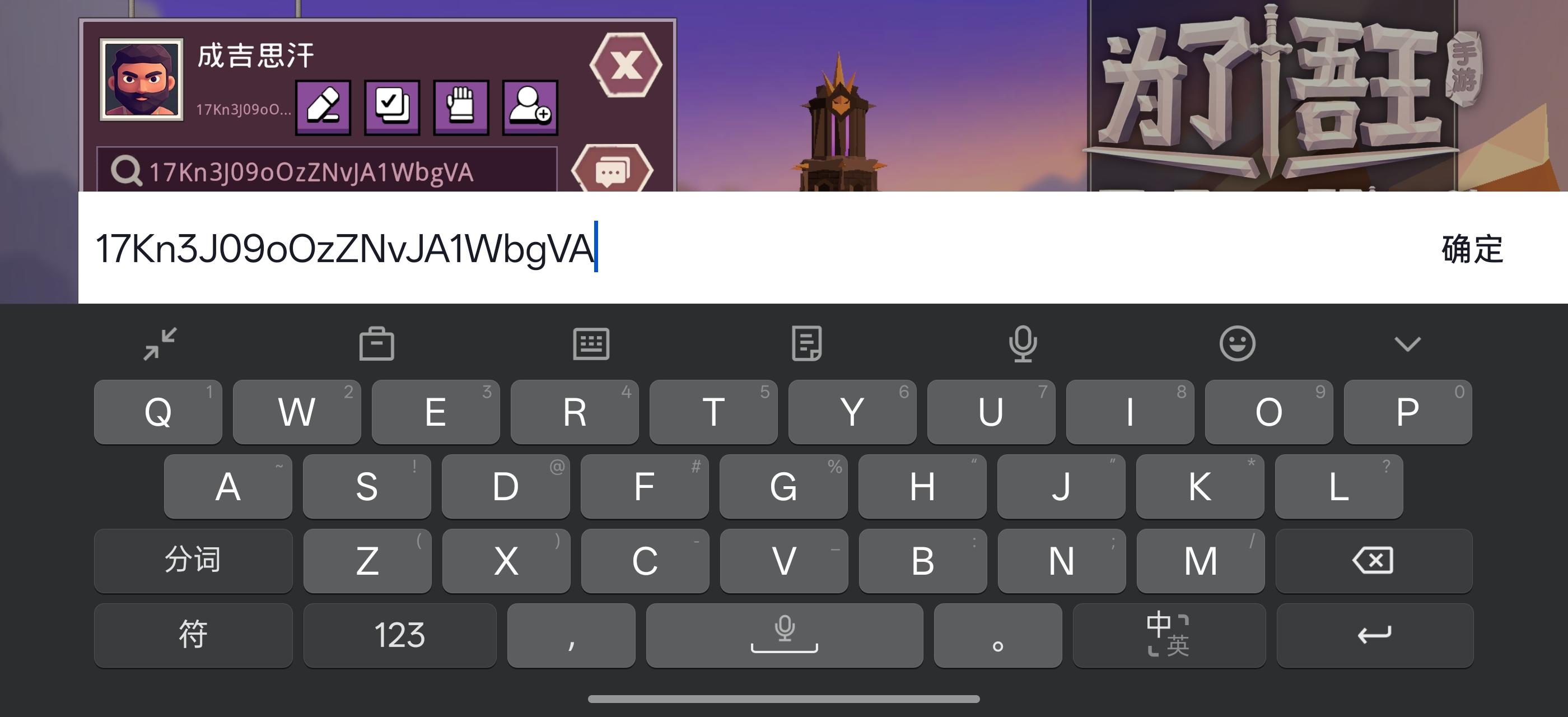Tap the pencil edit name icon

pyautogui.click(x=323, y=107)
